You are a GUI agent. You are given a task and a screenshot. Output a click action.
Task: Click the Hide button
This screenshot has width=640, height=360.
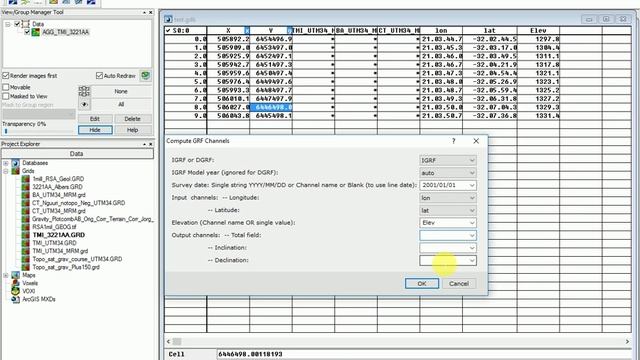(x=95, y=130)
